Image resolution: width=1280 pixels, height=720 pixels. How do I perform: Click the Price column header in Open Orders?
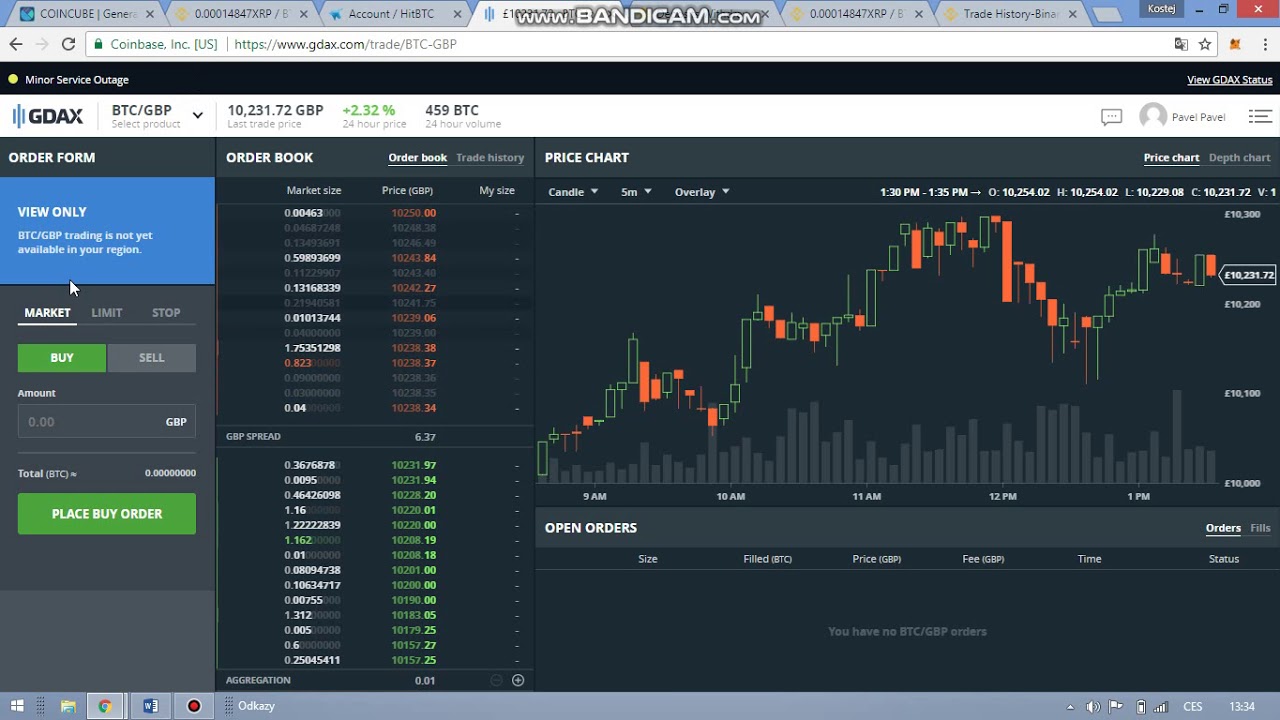click(876, 559)
